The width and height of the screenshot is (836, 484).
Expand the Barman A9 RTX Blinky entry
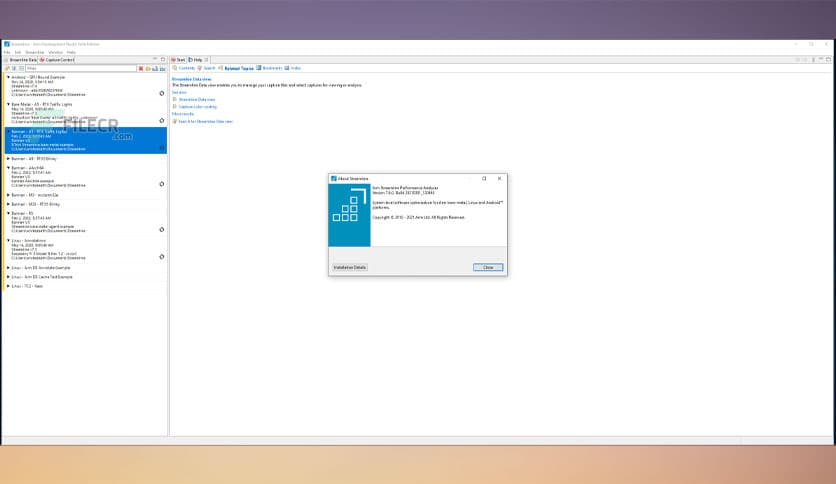coord(8,159)
